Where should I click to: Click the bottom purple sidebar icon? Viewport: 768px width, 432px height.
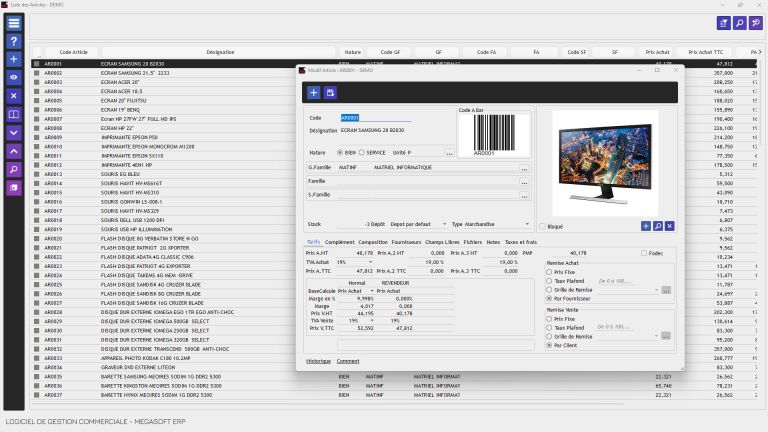(14, 188)
